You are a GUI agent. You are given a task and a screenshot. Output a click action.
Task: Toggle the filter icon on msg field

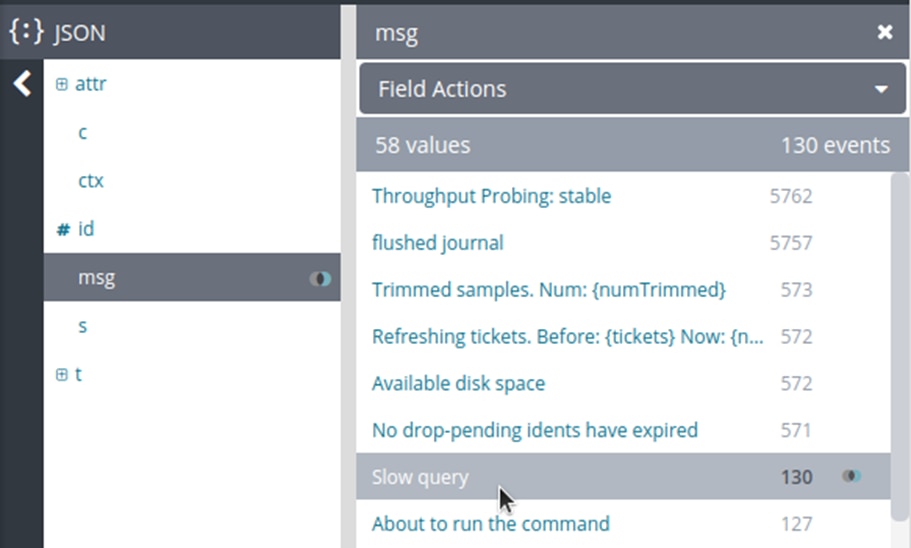320,279
